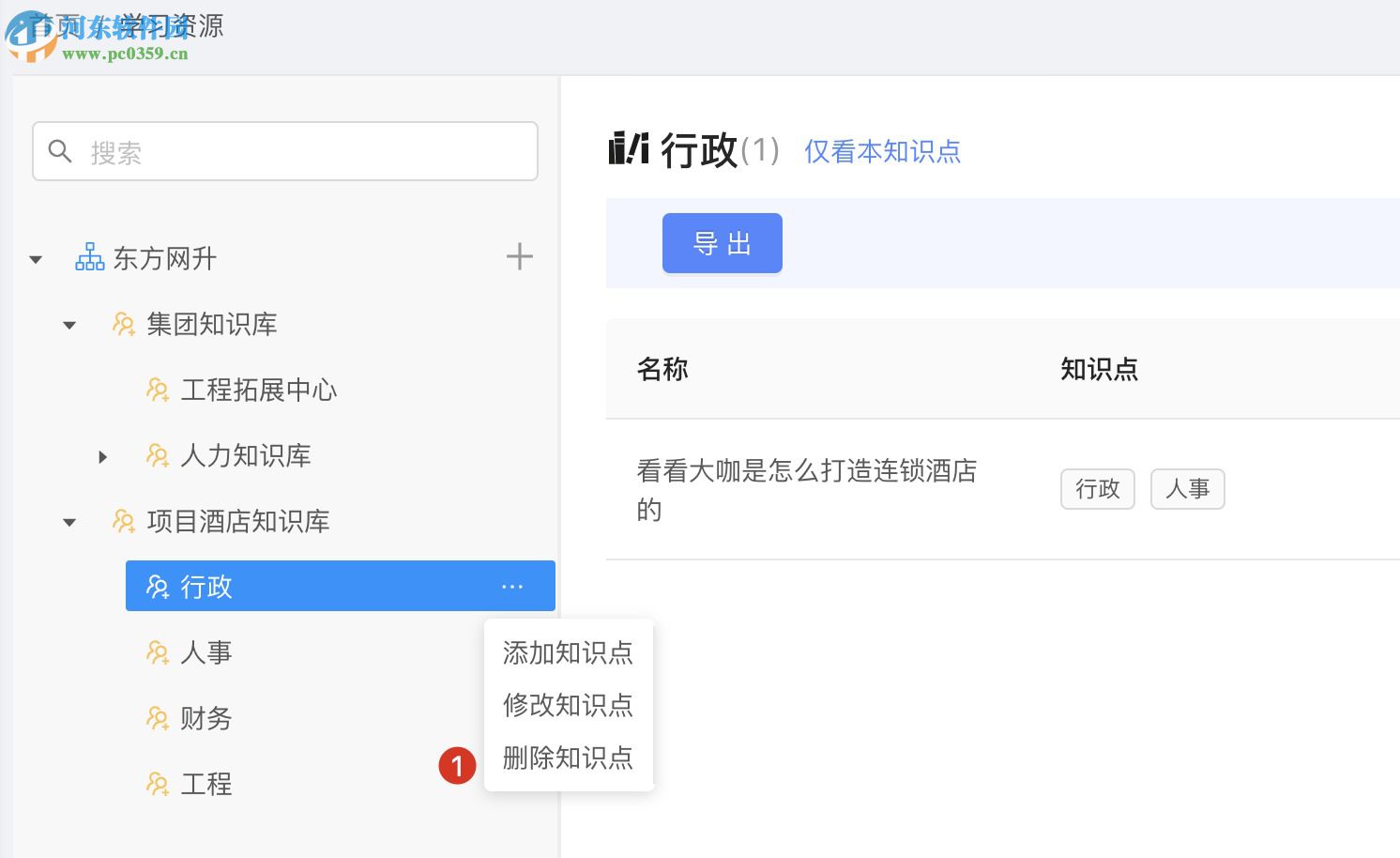The image size is (1400, 858).
Task: Click the library icon beside 行政 heading
Action: point(629,148)
